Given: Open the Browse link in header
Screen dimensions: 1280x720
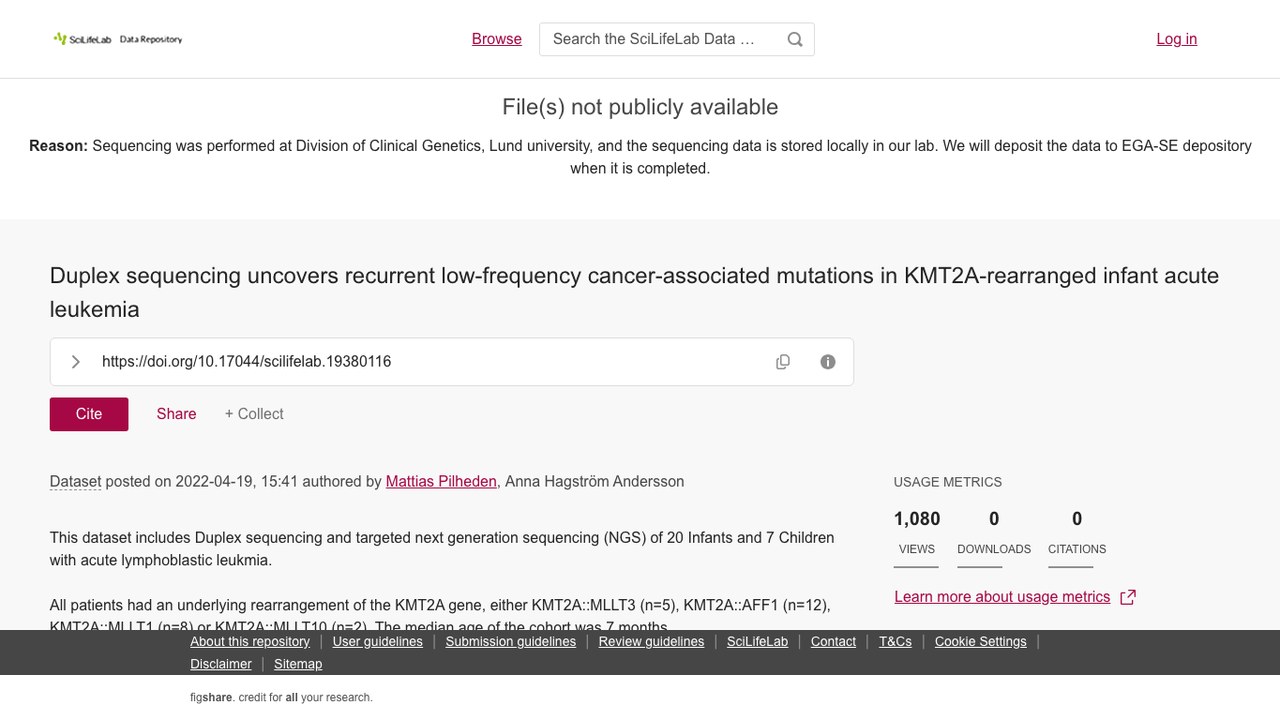Looking at the screenshot, I should (497, 39).
